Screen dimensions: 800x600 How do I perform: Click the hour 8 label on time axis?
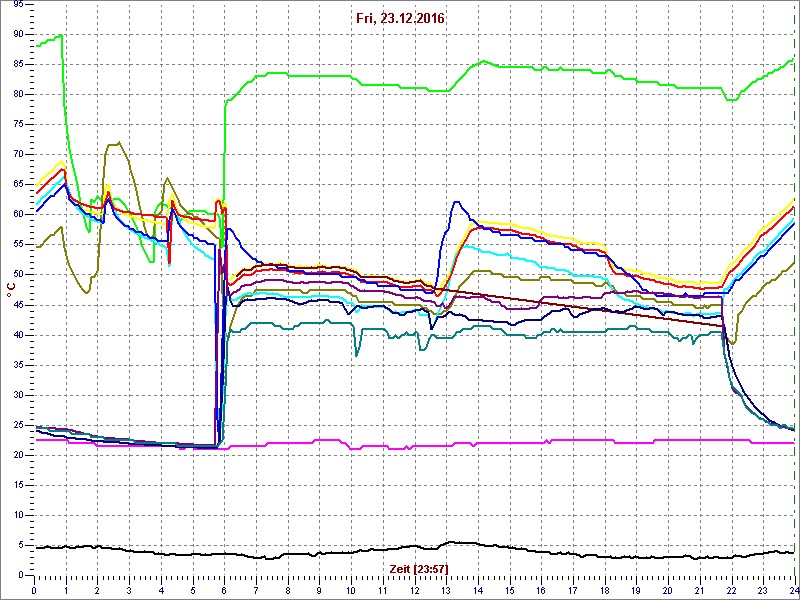(x=288, y=590)
